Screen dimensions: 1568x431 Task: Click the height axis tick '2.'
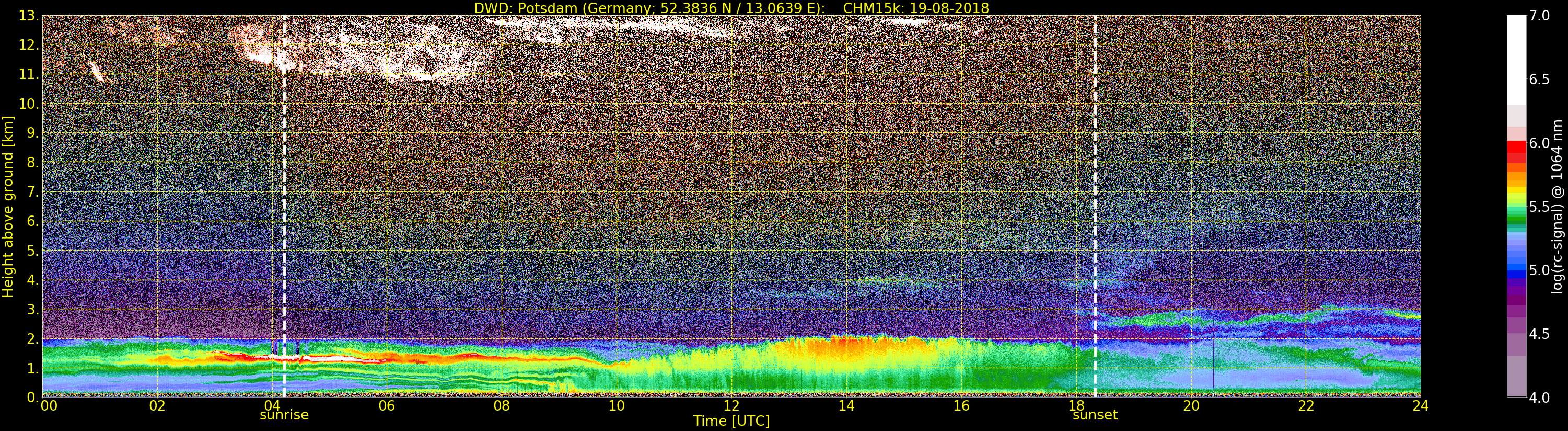tap(32, 338)
